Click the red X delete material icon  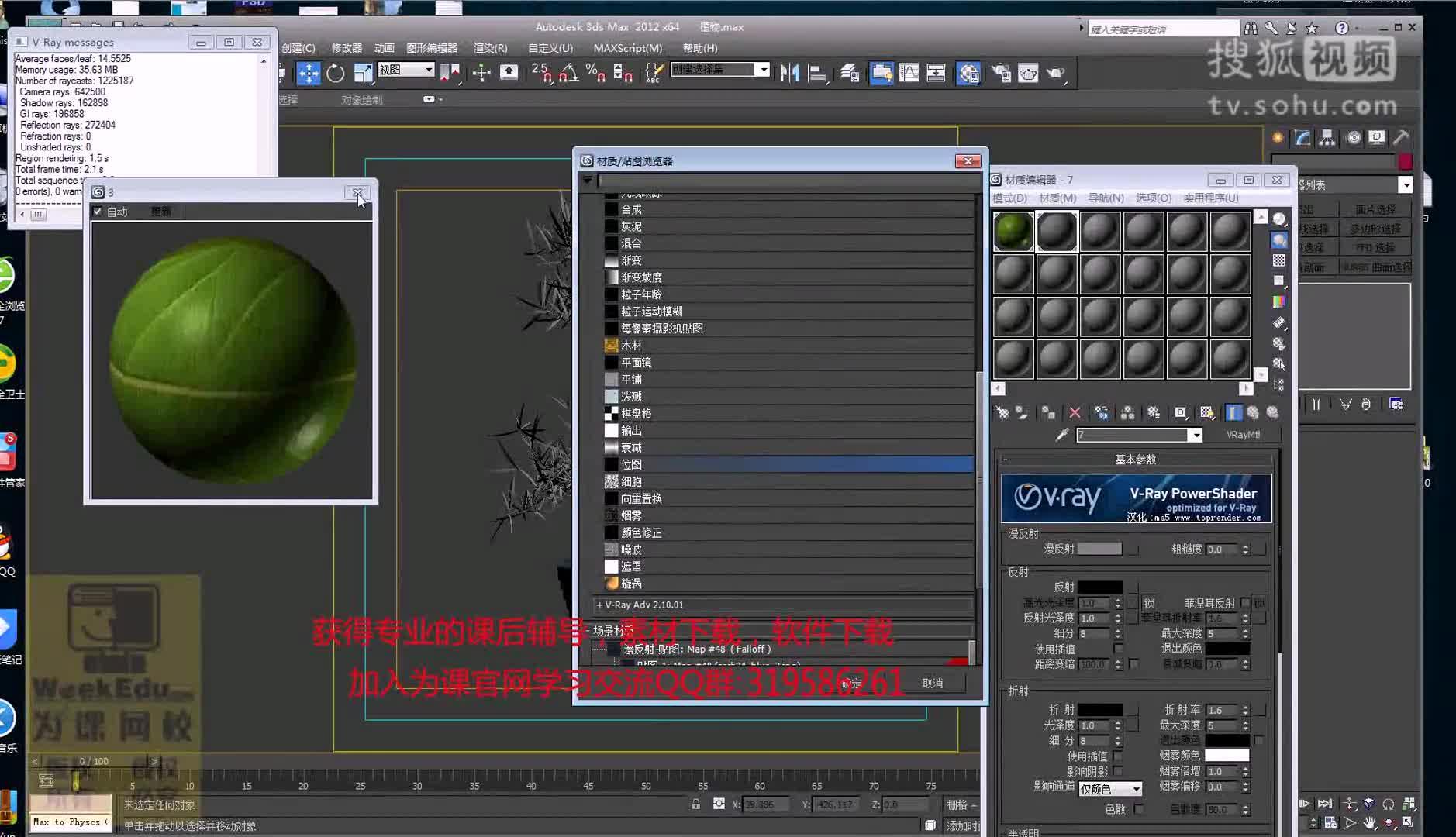[1075, 413]
